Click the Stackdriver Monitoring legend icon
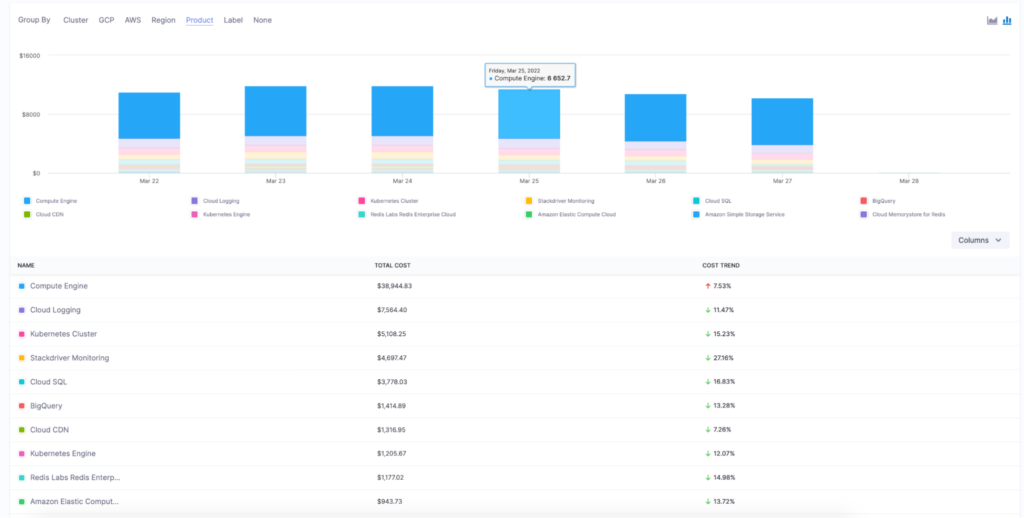Viewport: 1024px width, 518px height. click(529, 201)
